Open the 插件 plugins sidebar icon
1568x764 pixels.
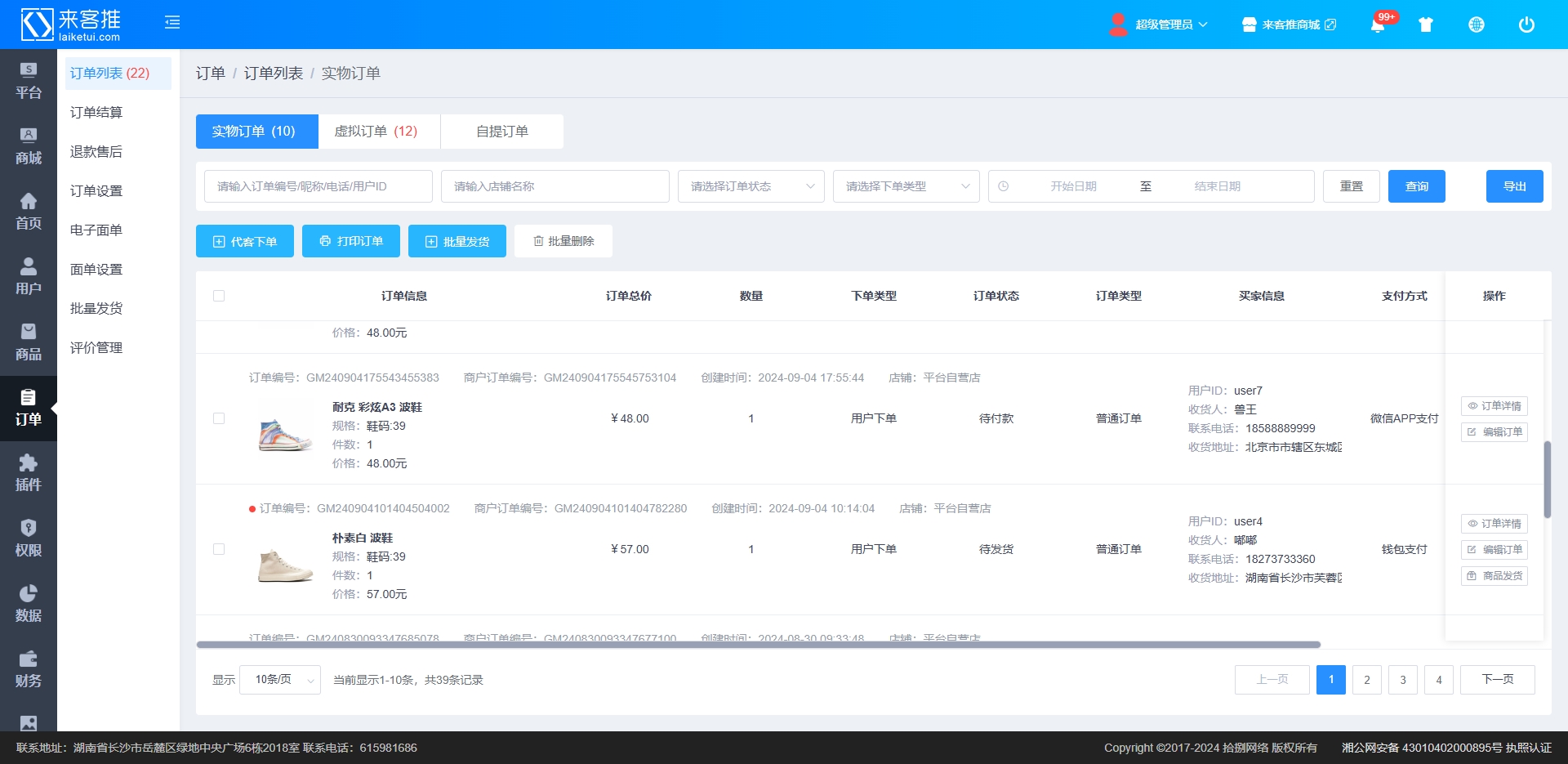(x=29, y=473)
